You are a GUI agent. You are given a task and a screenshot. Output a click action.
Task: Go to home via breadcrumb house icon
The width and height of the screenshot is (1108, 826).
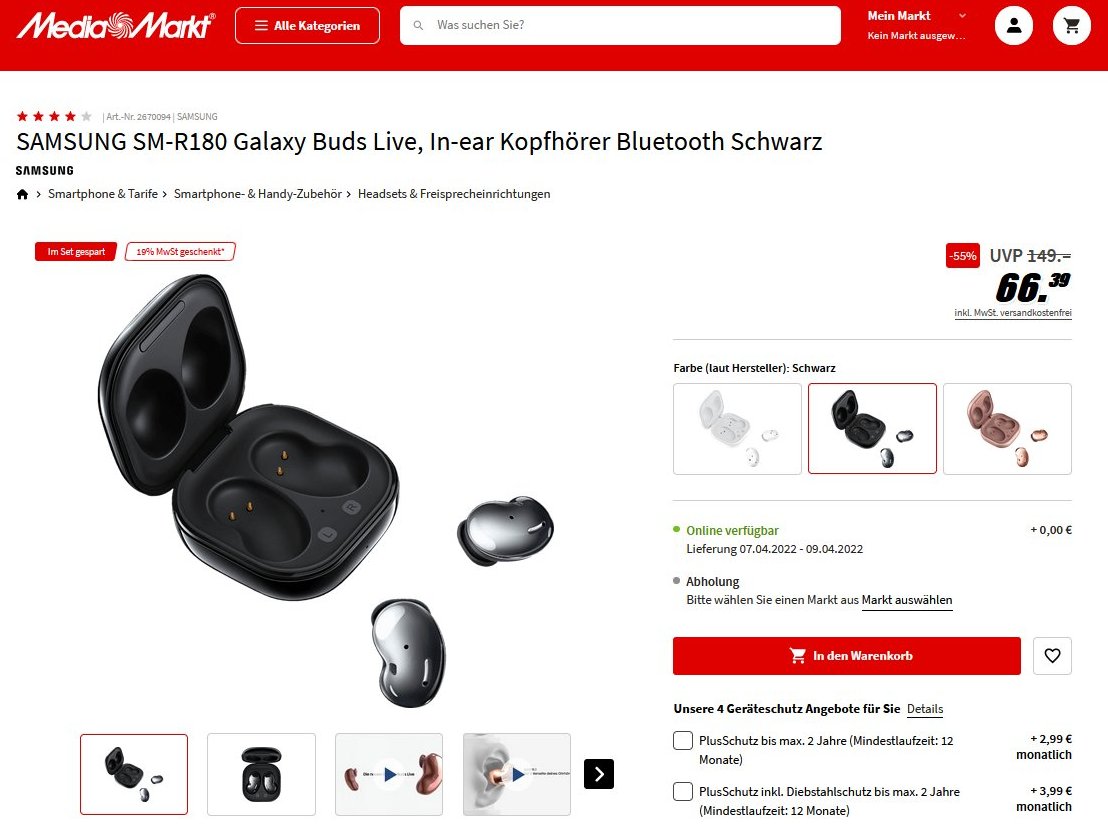pos(23,194)
